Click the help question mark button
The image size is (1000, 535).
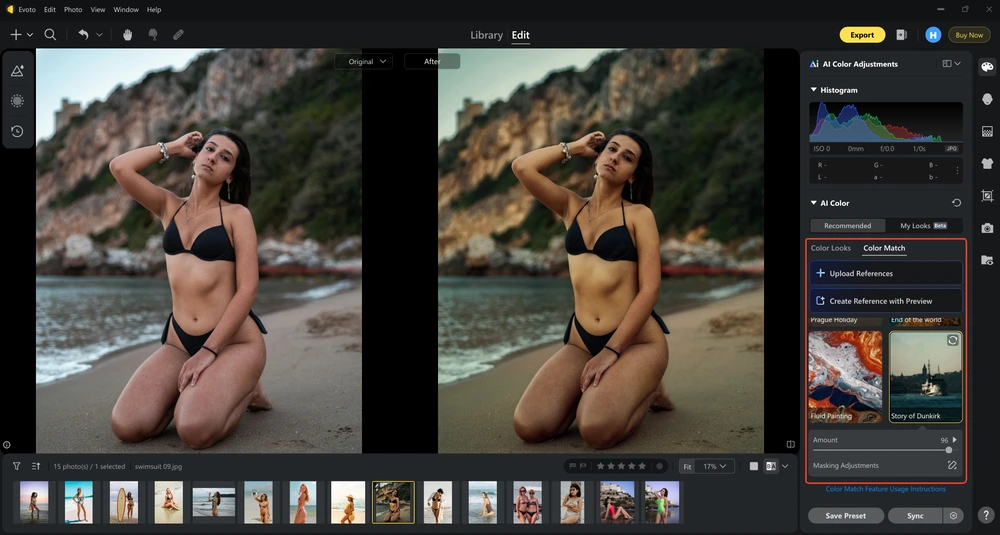tap(986, 515)
